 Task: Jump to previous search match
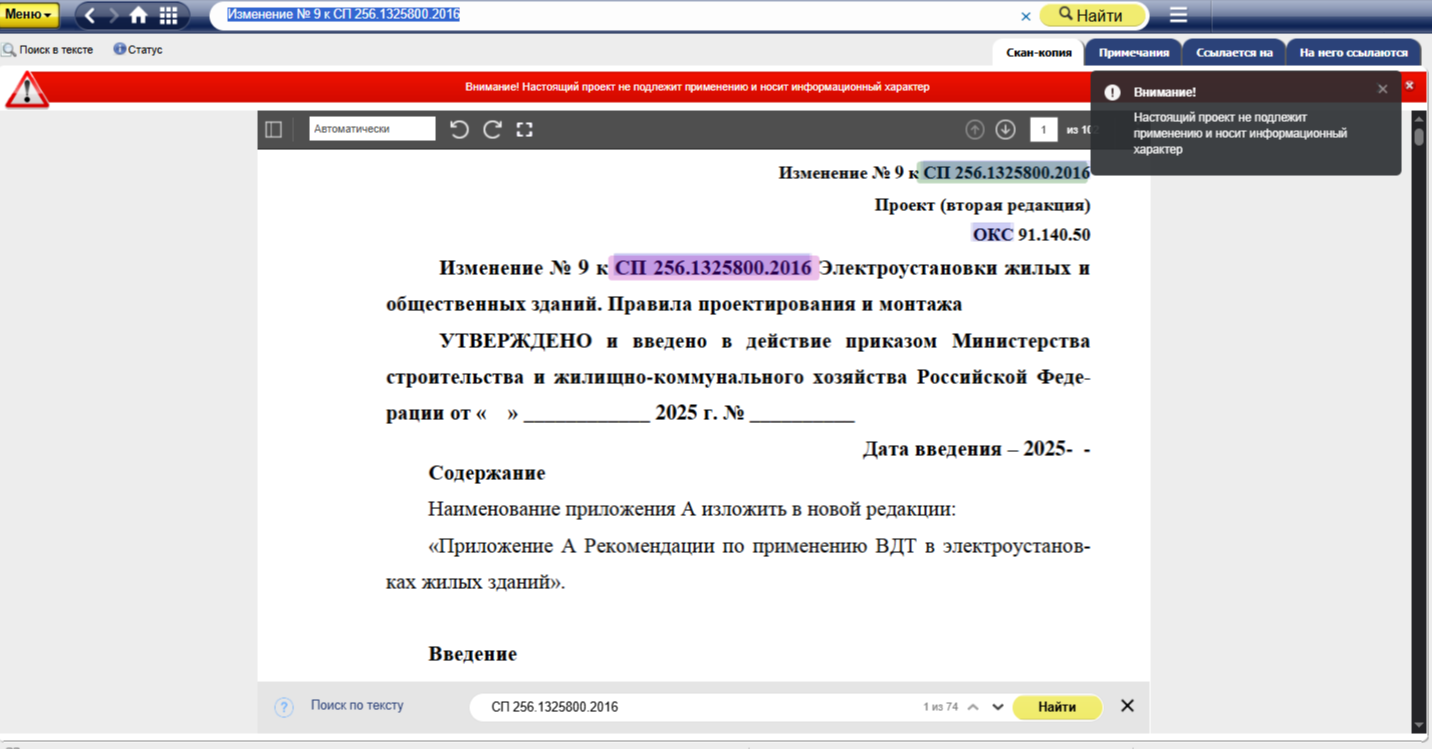pos(975,707)
